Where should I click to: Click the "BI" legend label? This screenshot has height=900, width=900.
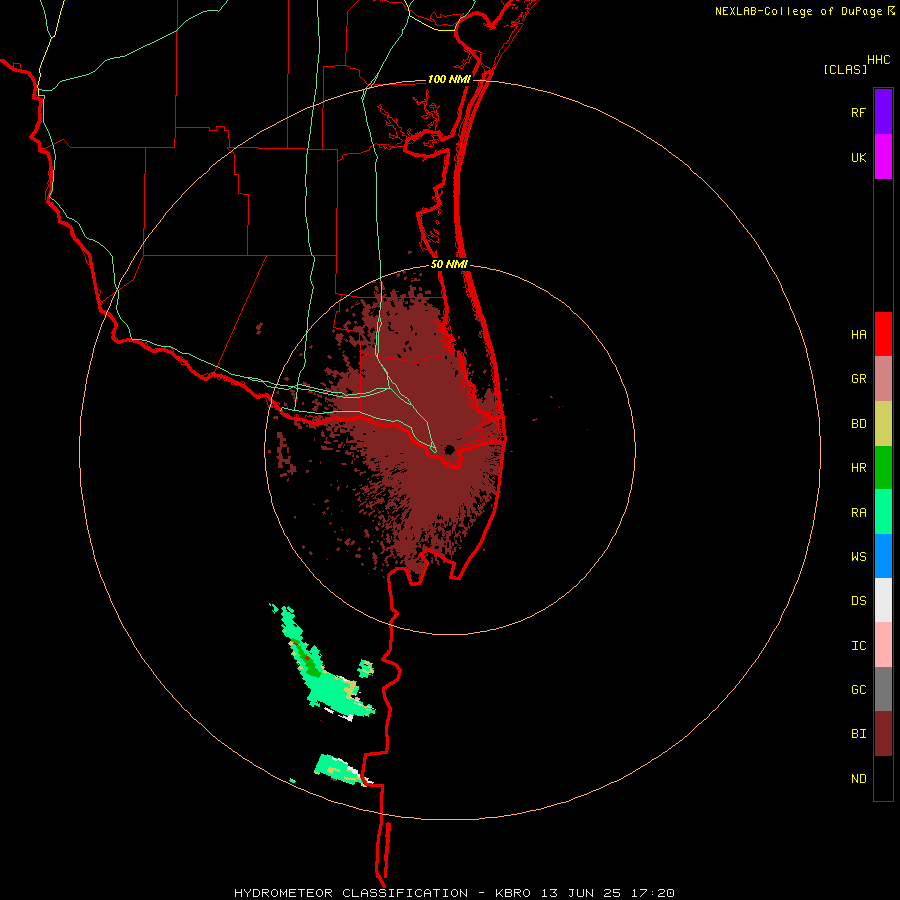coord(859,734)
